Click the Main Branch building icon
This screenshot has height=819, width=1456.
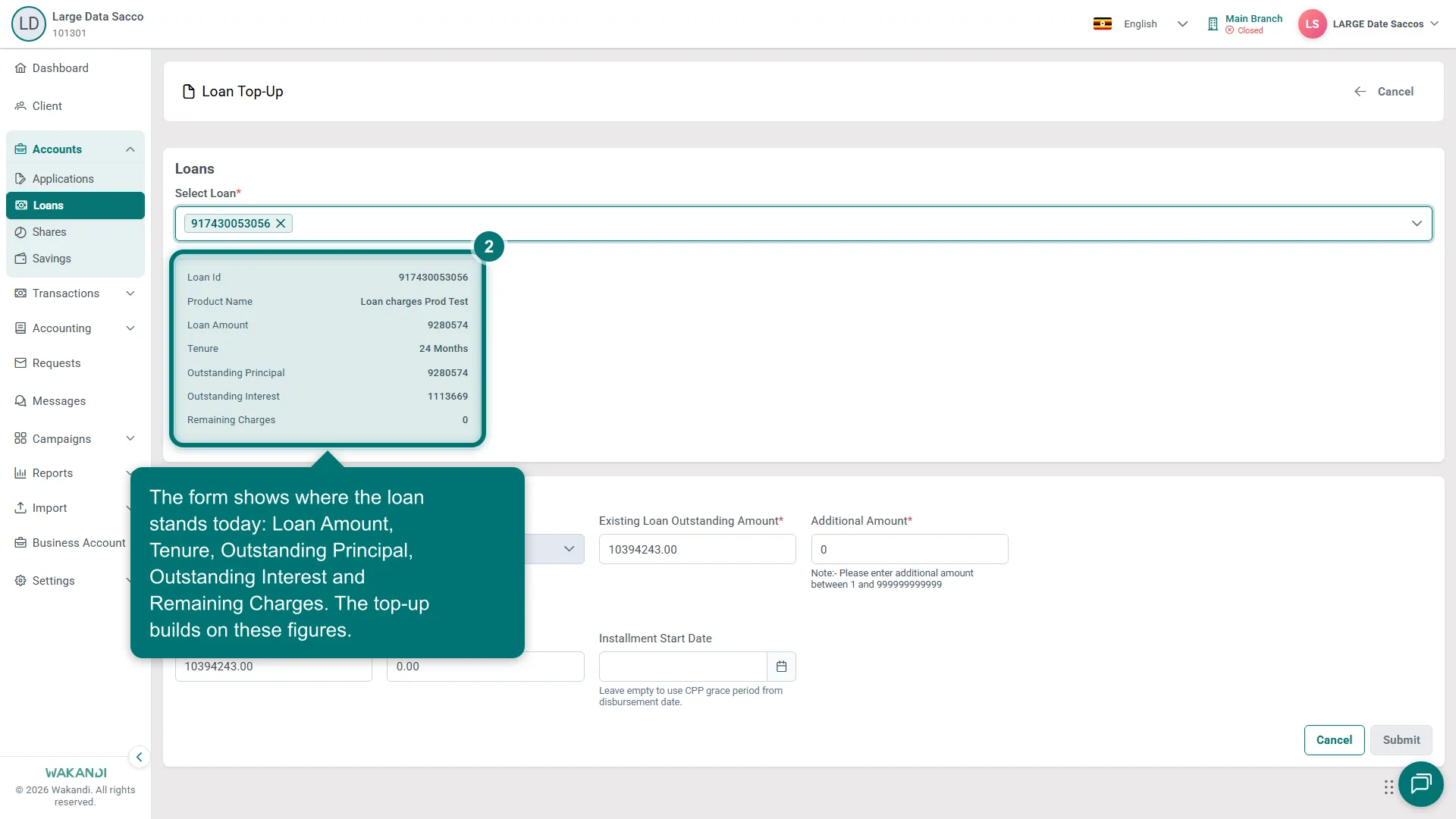point(1213,24)
